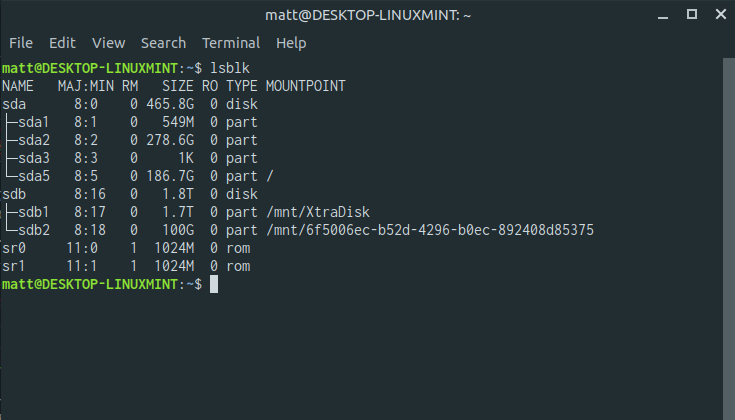Viewport: 735px width, 420px height.
Task: Minimize the terminal window
Action: (x=665, y=14)
